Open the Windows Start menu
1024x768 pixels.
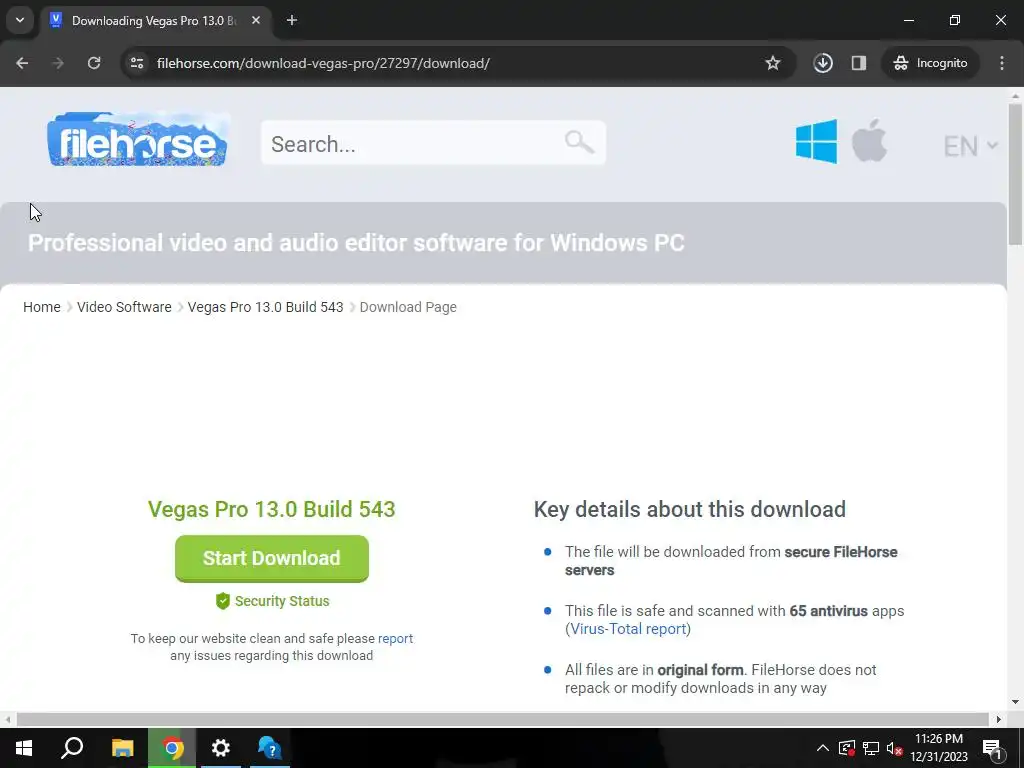point(24,748)
